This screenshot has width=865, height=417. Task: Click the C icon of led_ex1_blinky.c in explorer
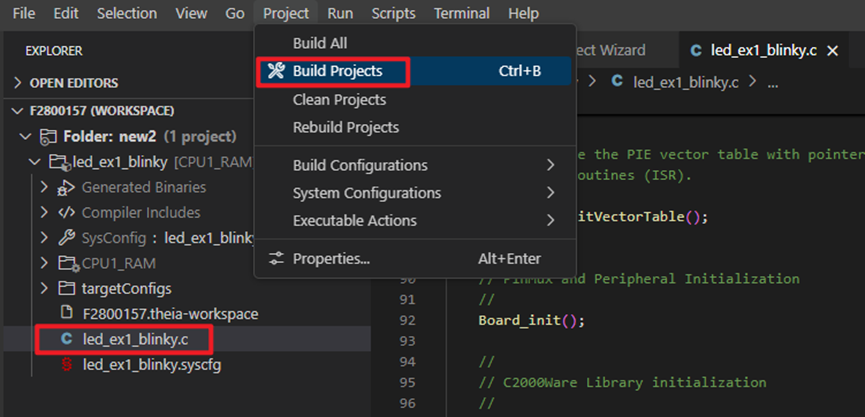[66, 339]
